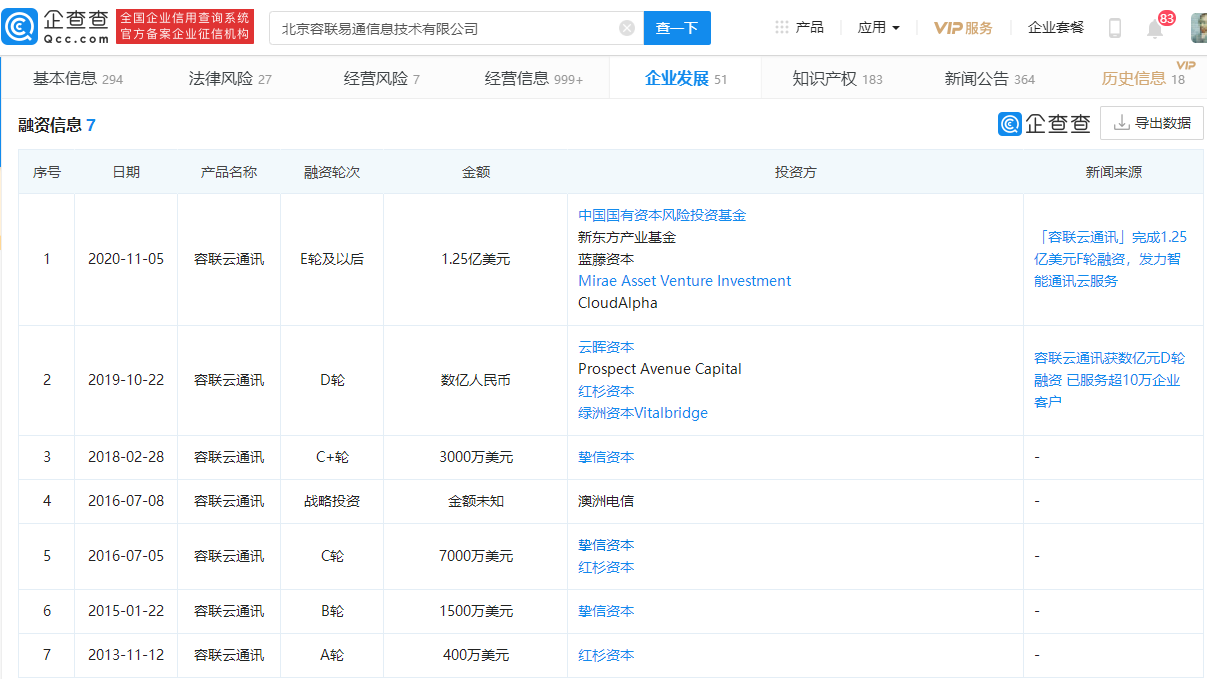Click the 融资信息 section heading
This screenshot has height=679, width=1207.
[57, 125]
